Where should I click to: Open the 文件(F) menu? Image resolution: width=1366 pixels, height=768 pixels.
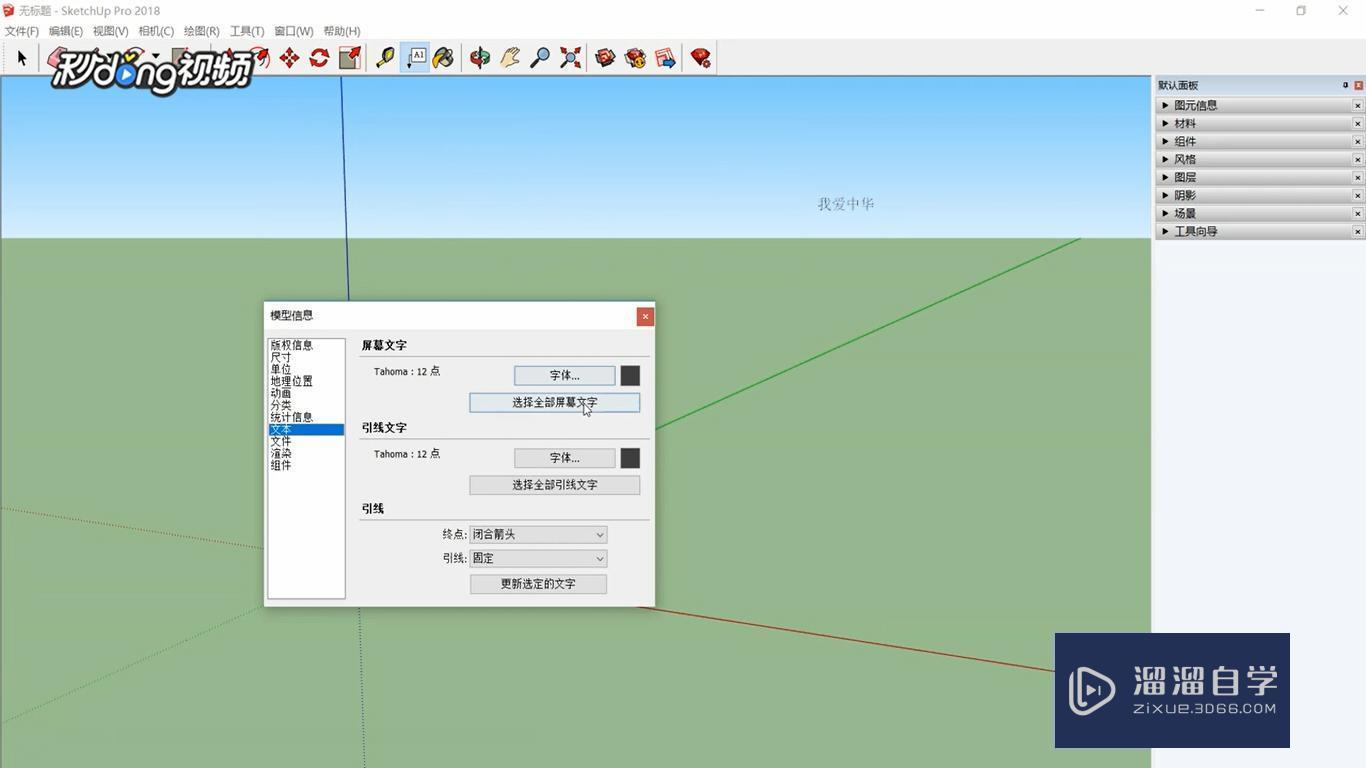22,31
